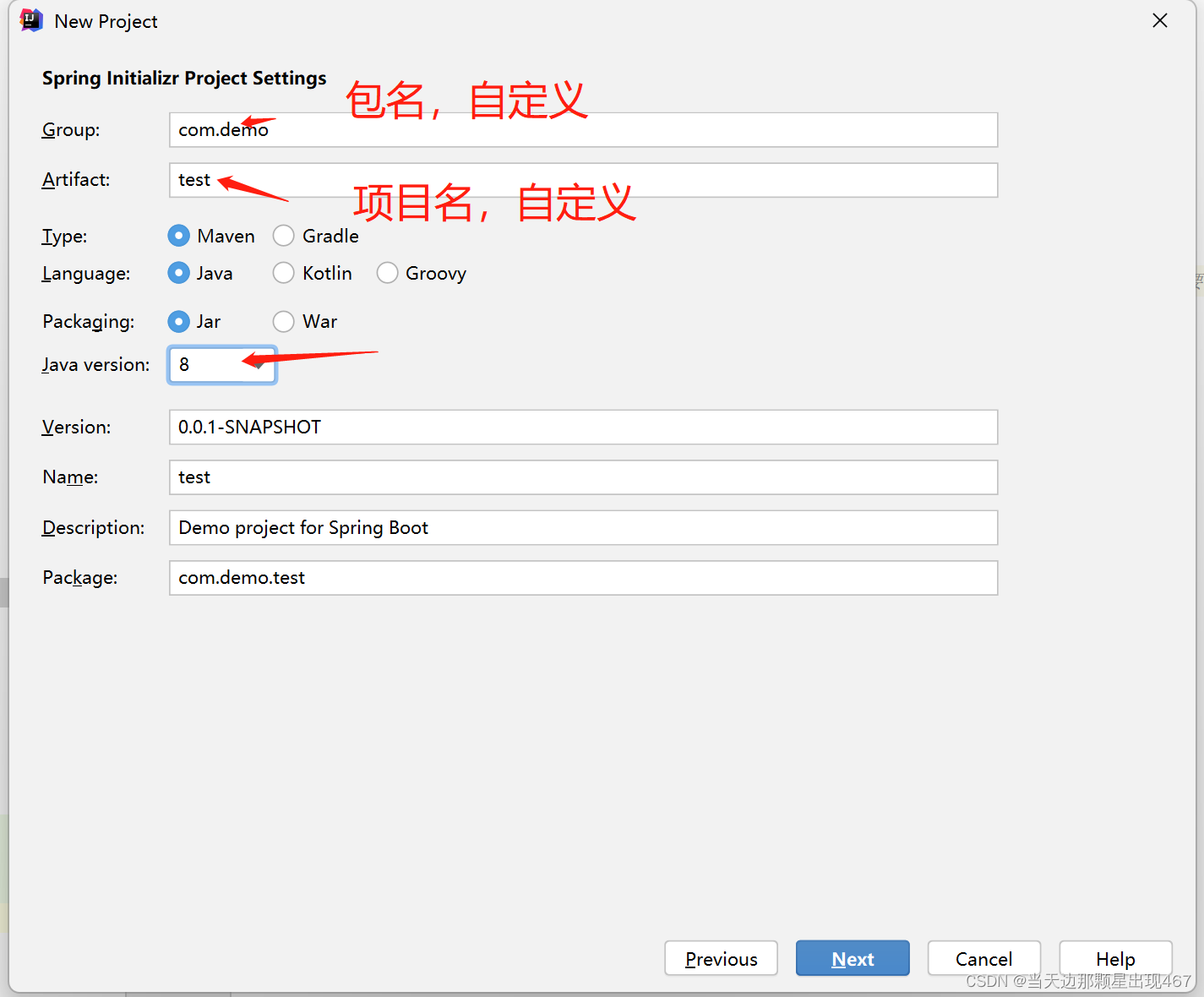Choose Jar packaging option
Image resolution: width=1204 pixels, height=997 pixels.
coord(178,321)
